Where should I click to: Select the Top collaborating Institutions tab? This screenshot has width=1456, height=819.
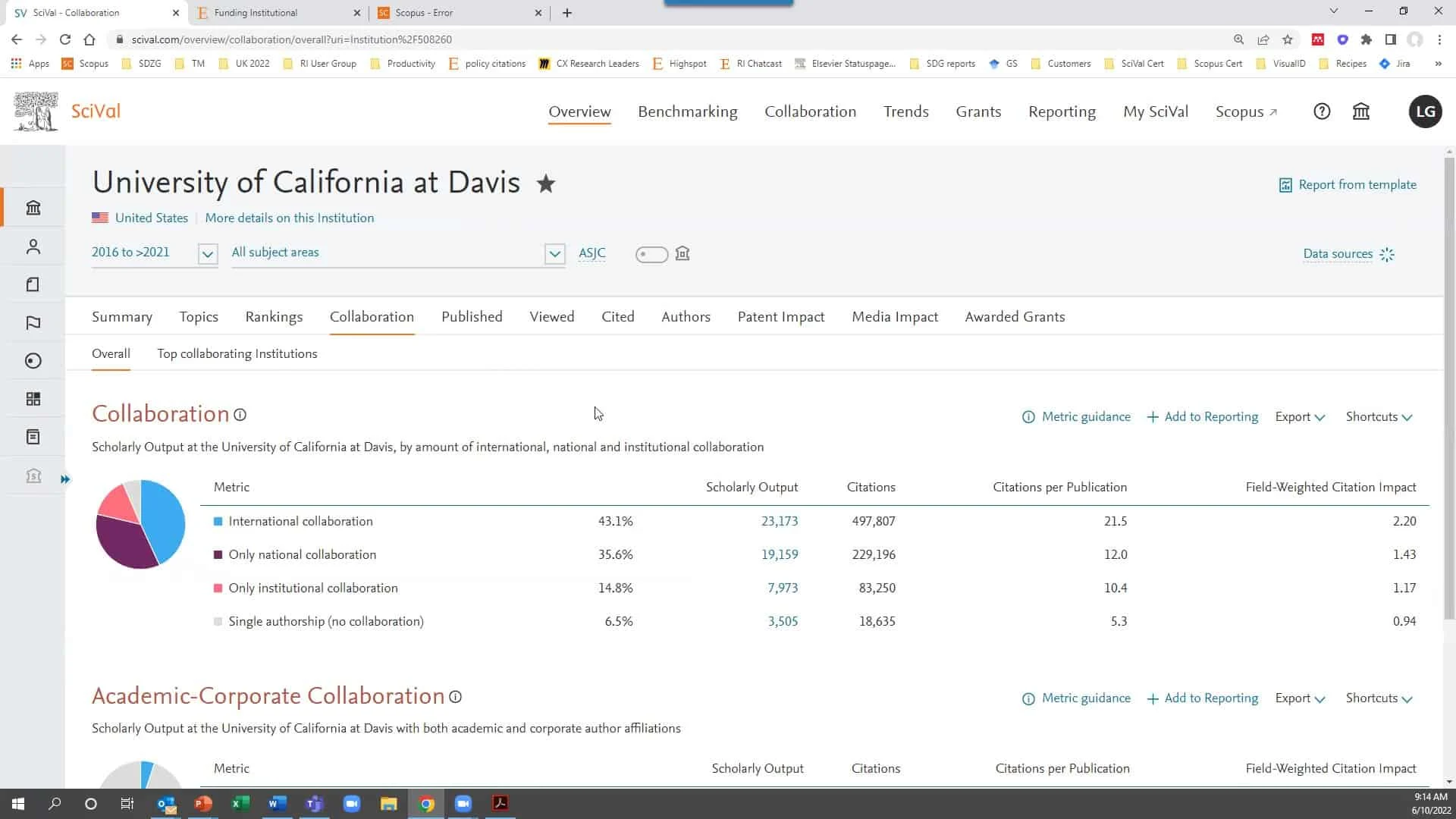pyautogui.click(x=237, y=354)
